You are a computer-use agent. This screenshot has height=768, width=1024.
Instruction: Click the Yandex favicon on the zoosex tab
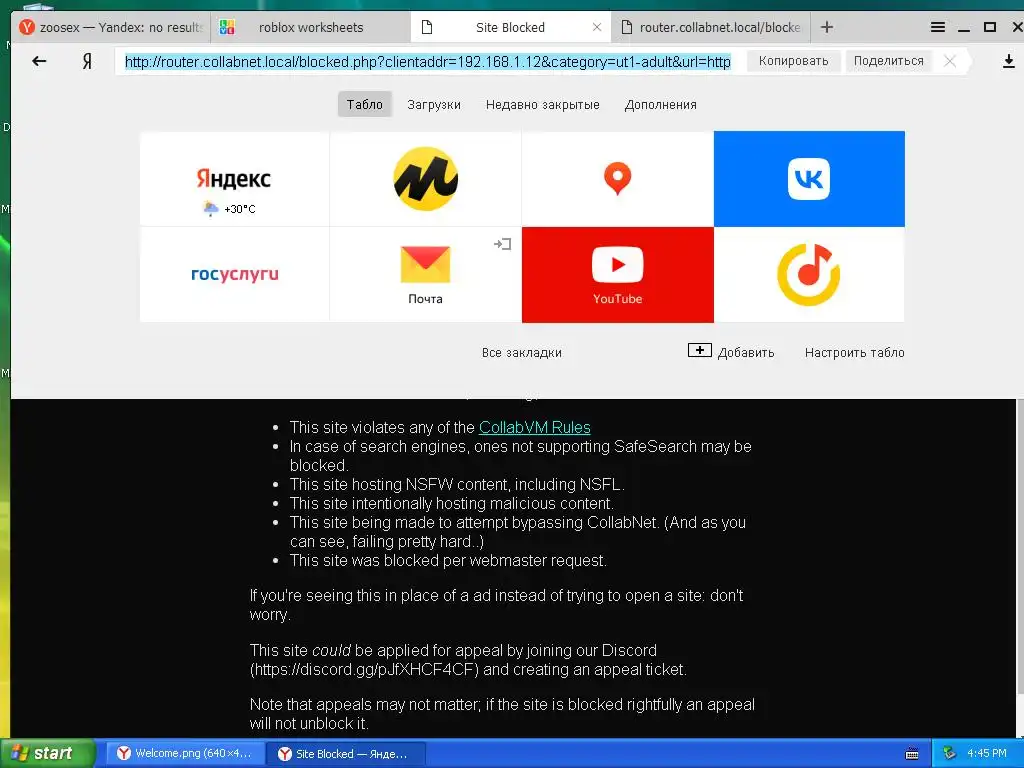(27, 27)
